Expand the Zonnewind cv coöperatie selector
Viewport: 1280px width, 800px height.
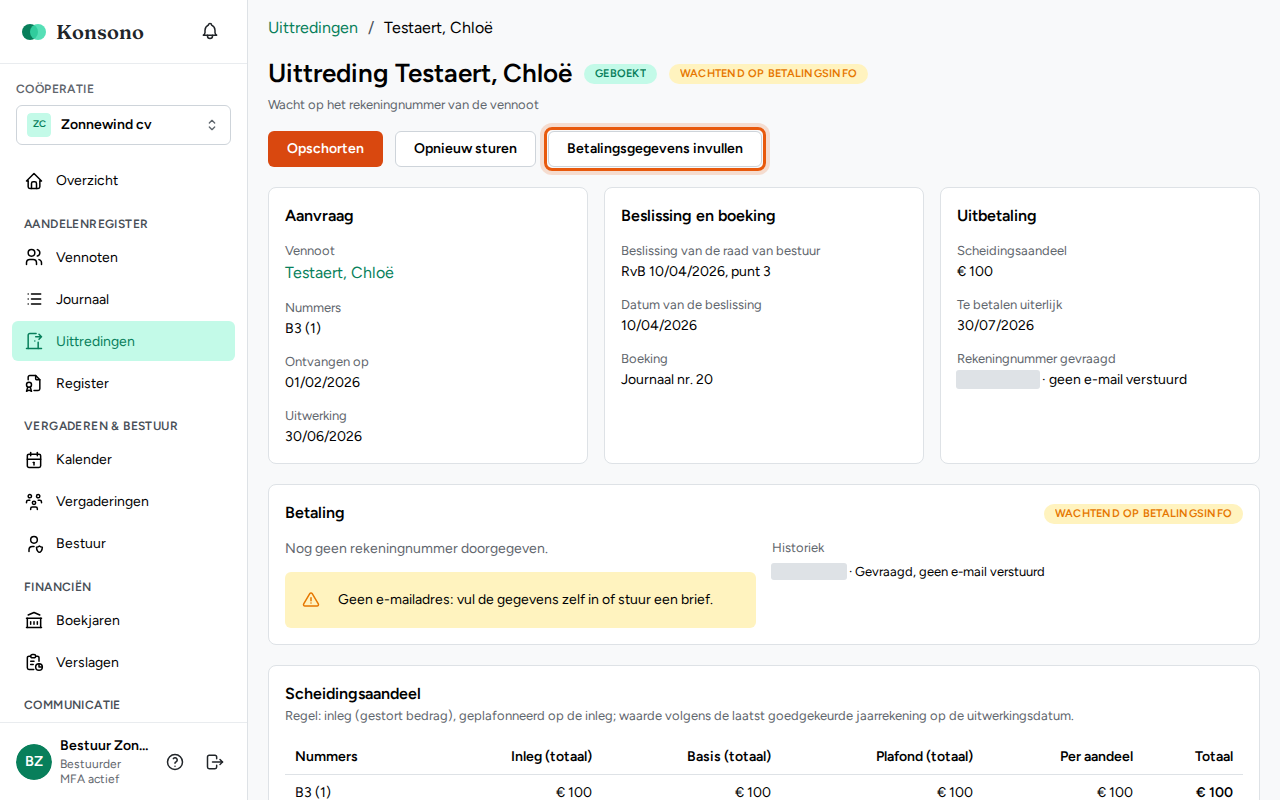[x=124, y=125]
